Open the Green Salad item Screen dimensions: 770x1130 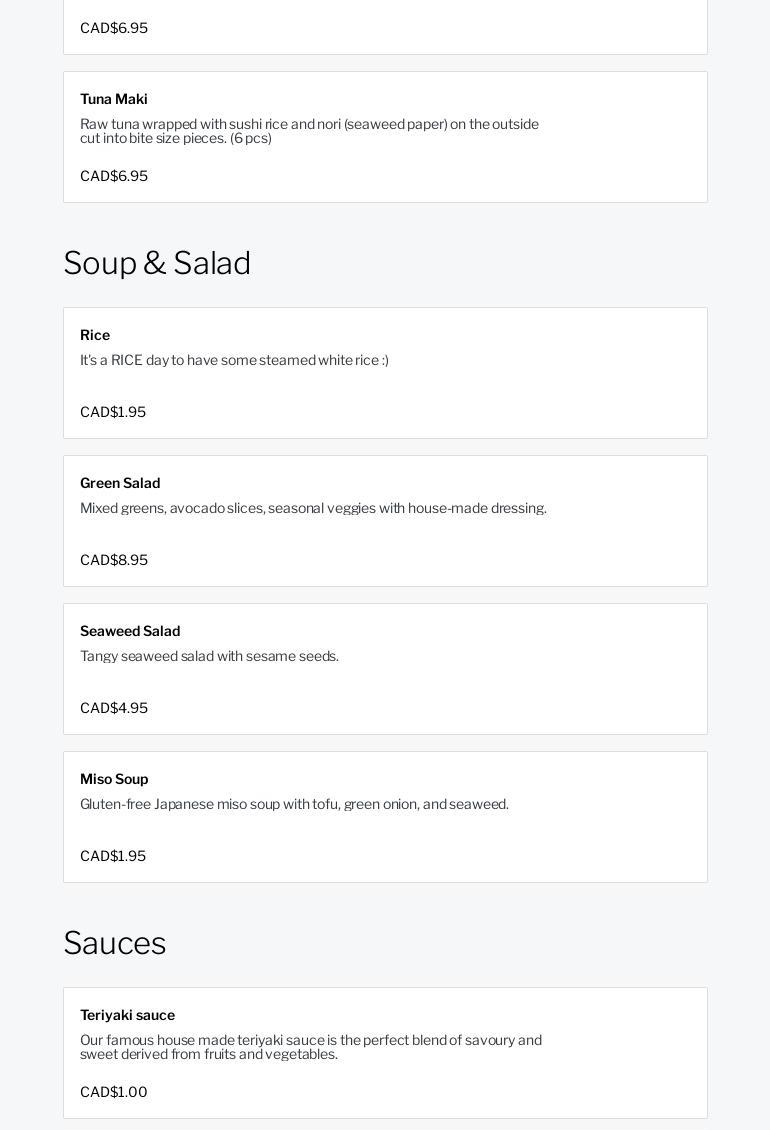(x=120, y=483)
